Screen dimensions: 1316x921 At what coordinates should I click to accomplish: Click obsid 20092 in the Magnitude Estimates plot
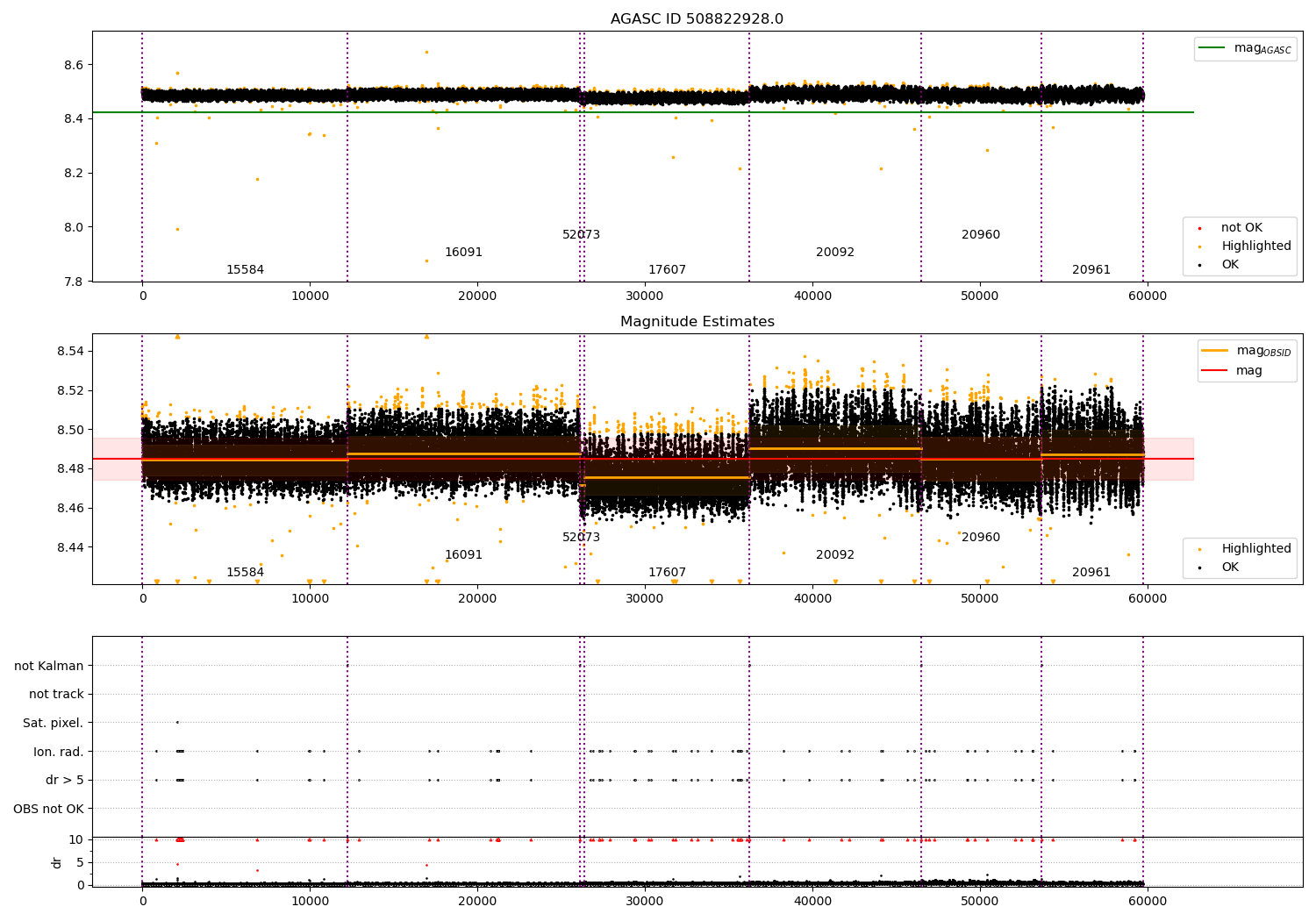[x=835, y=555]
